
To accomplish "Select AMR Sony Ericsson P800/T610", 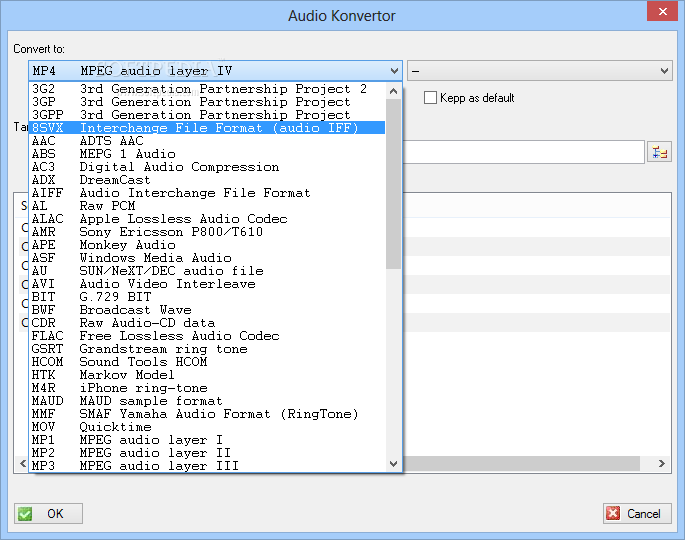I will click(x=207, y=232).
